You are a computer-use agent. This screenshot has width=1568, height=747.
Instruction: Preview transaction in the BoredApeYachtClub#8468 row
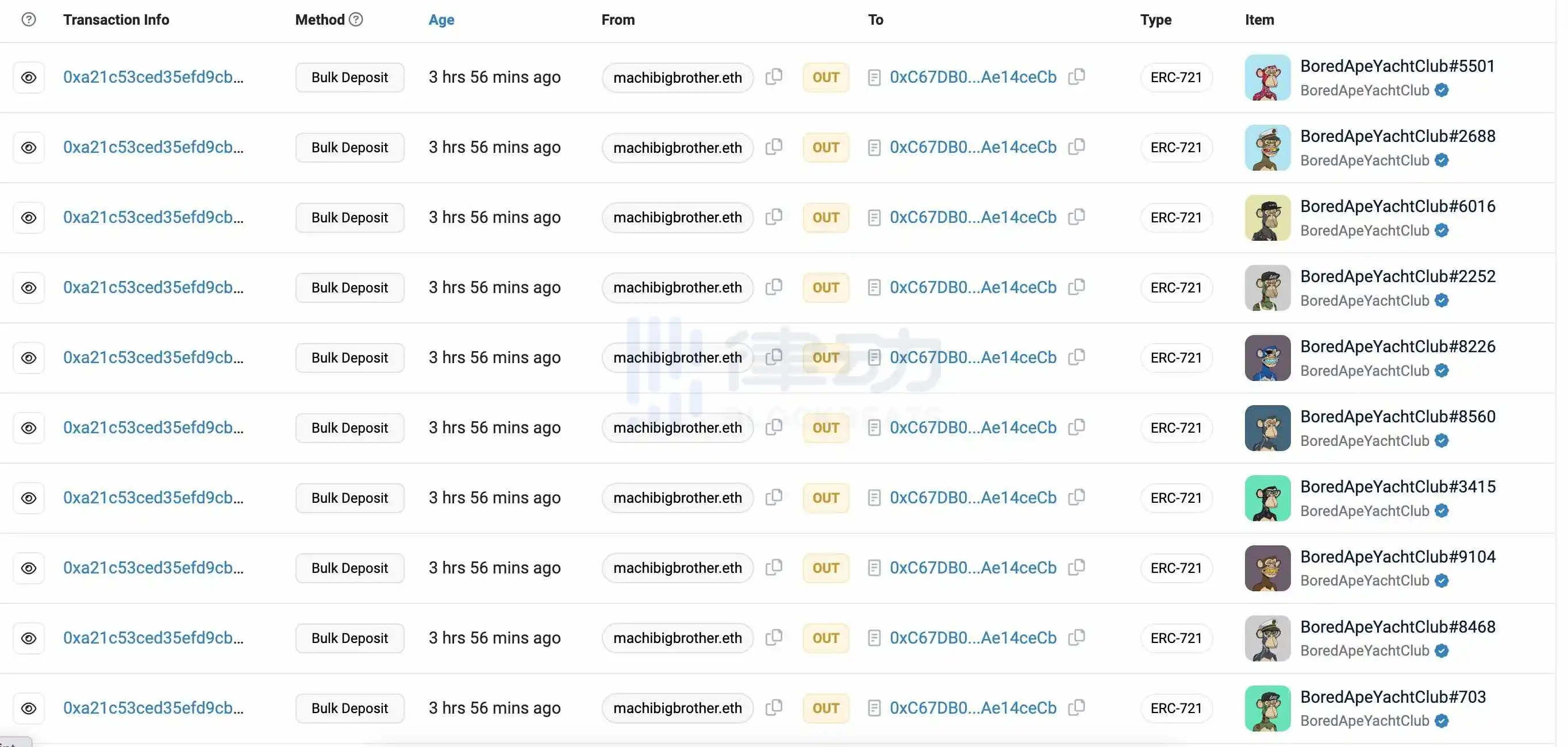coord(29,638)
